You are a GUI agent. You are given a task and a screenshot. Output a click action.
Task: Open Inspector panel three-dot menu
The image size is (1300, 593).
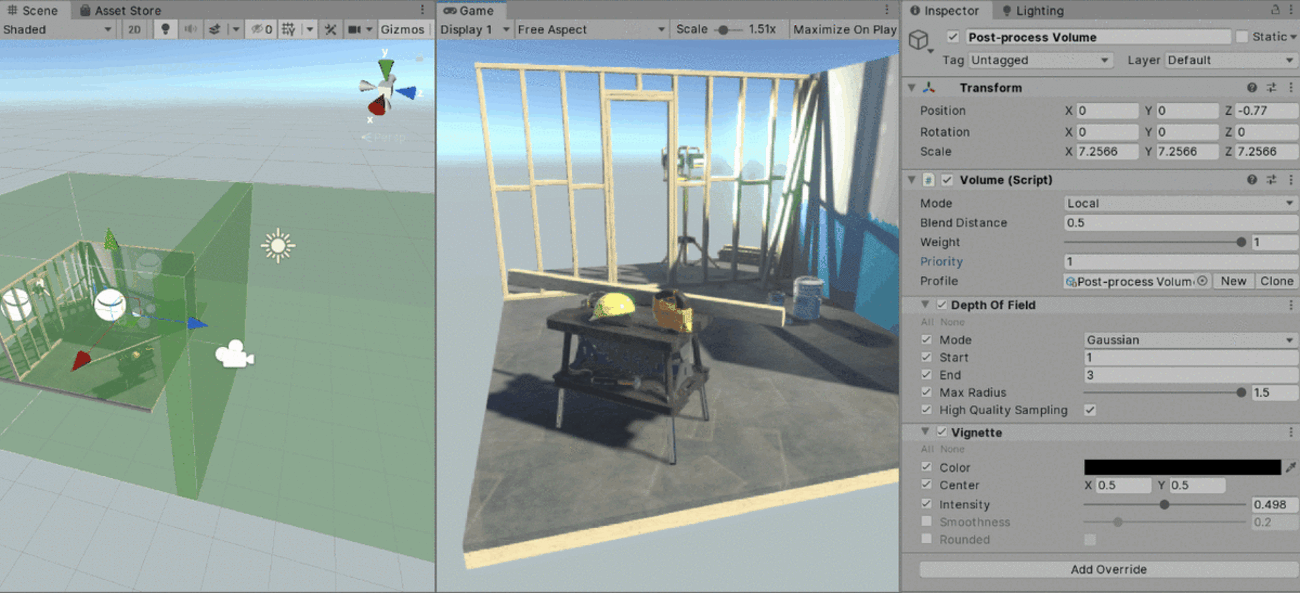[1291, 10]
